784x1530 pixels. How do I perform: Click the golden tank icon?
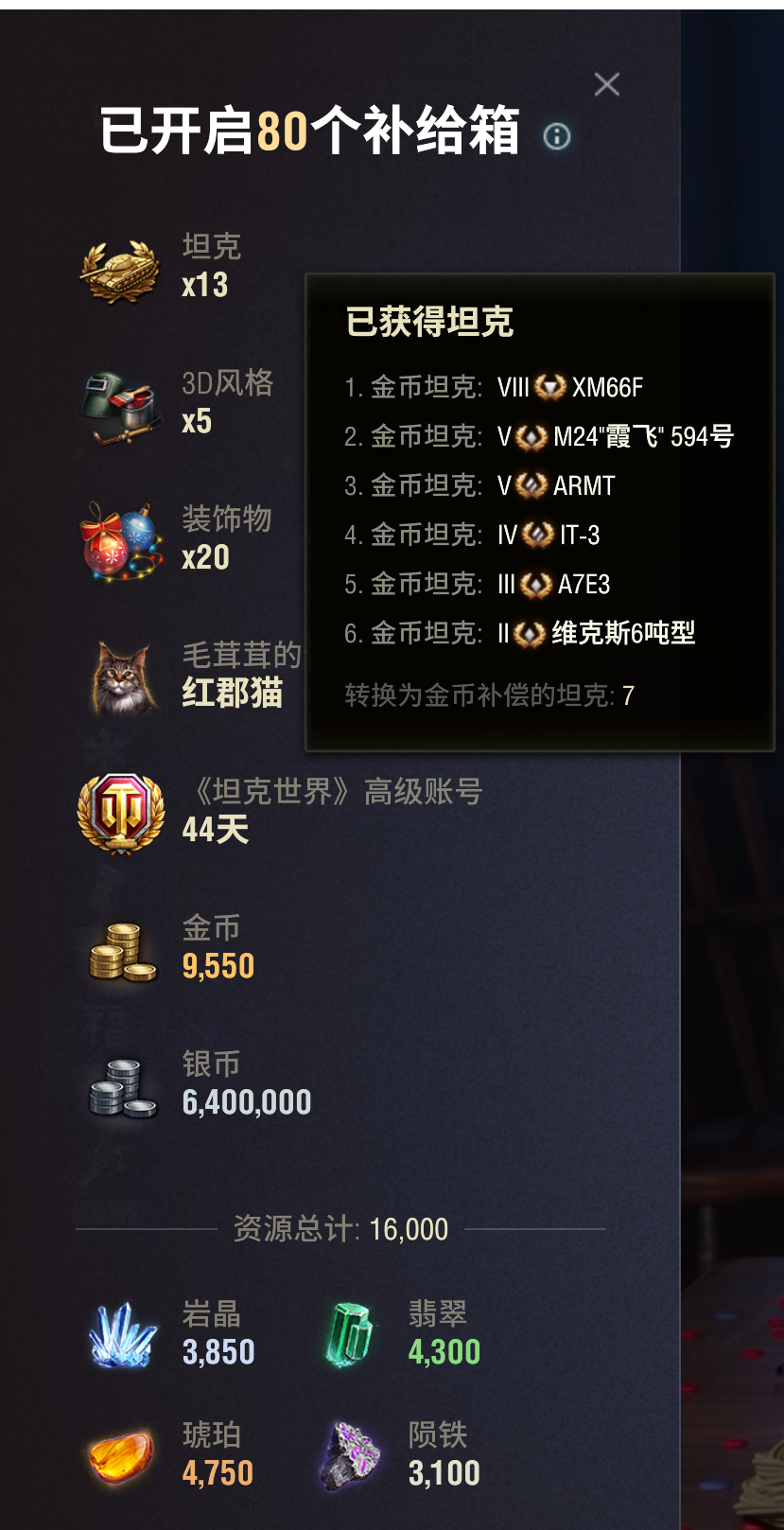point(119,271)
